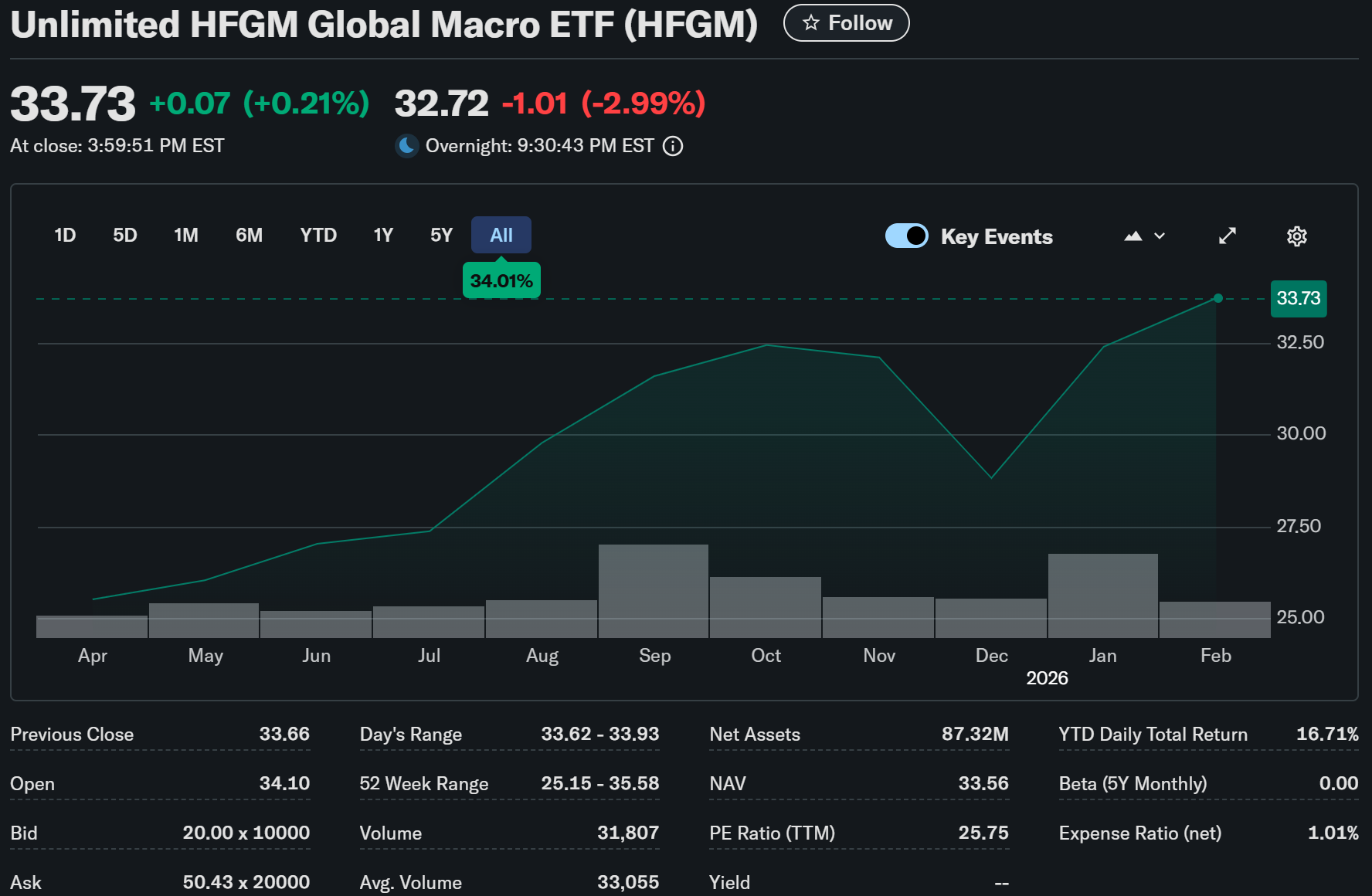1372x896 pixels.
Task: Select the 5D time range
Action: [x=125, y=235]
